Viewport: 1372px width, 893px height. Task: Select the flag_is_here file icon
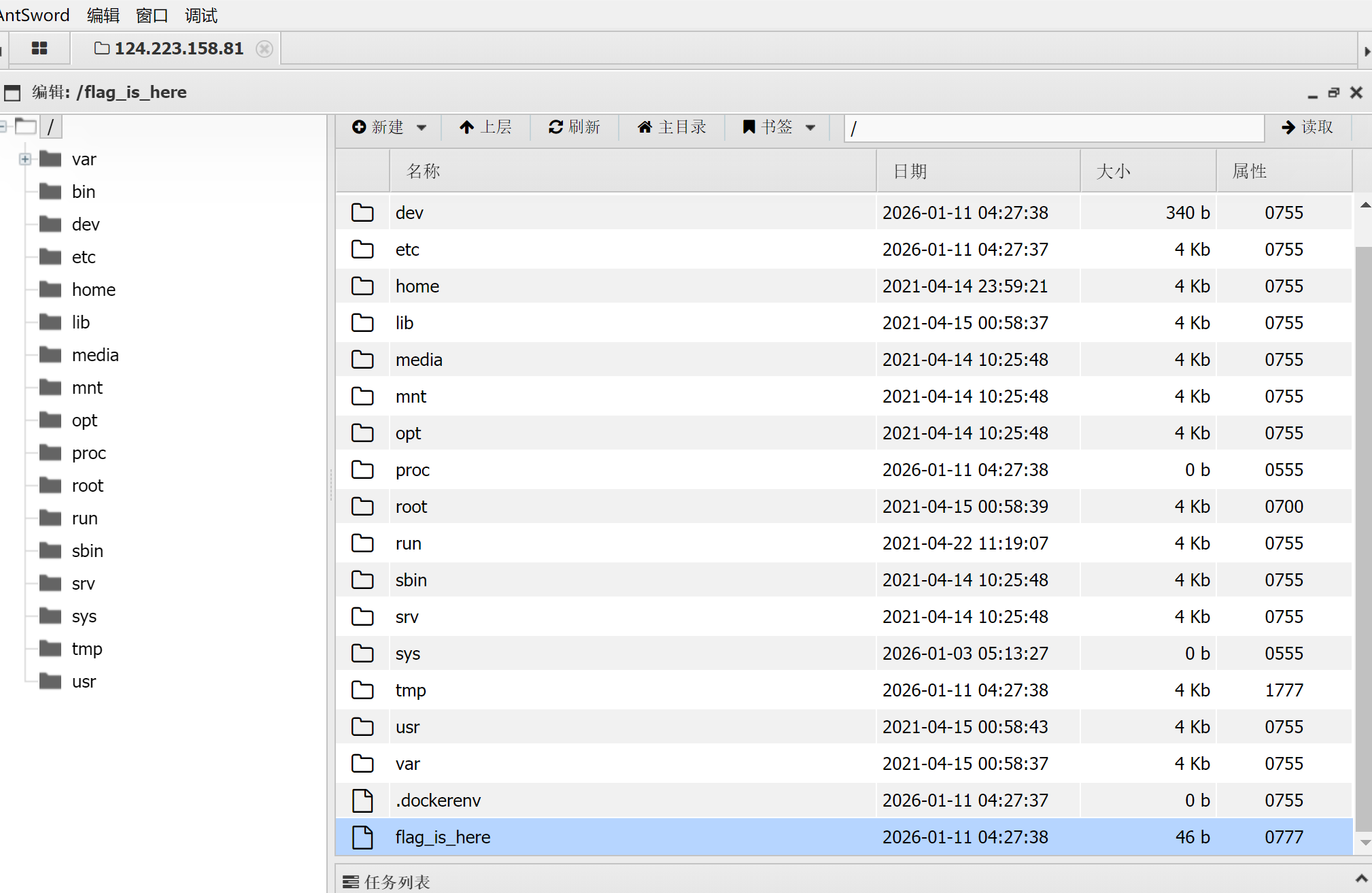(x=362, y=837)
